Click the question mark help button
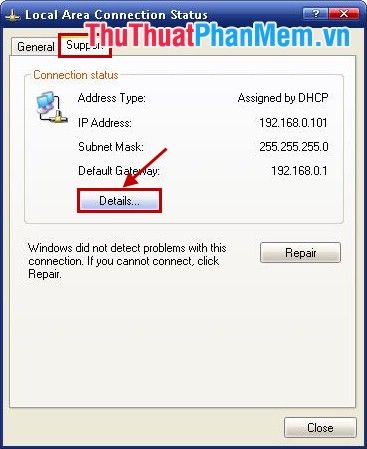The image size is (367, 449). tap(316, 14)
